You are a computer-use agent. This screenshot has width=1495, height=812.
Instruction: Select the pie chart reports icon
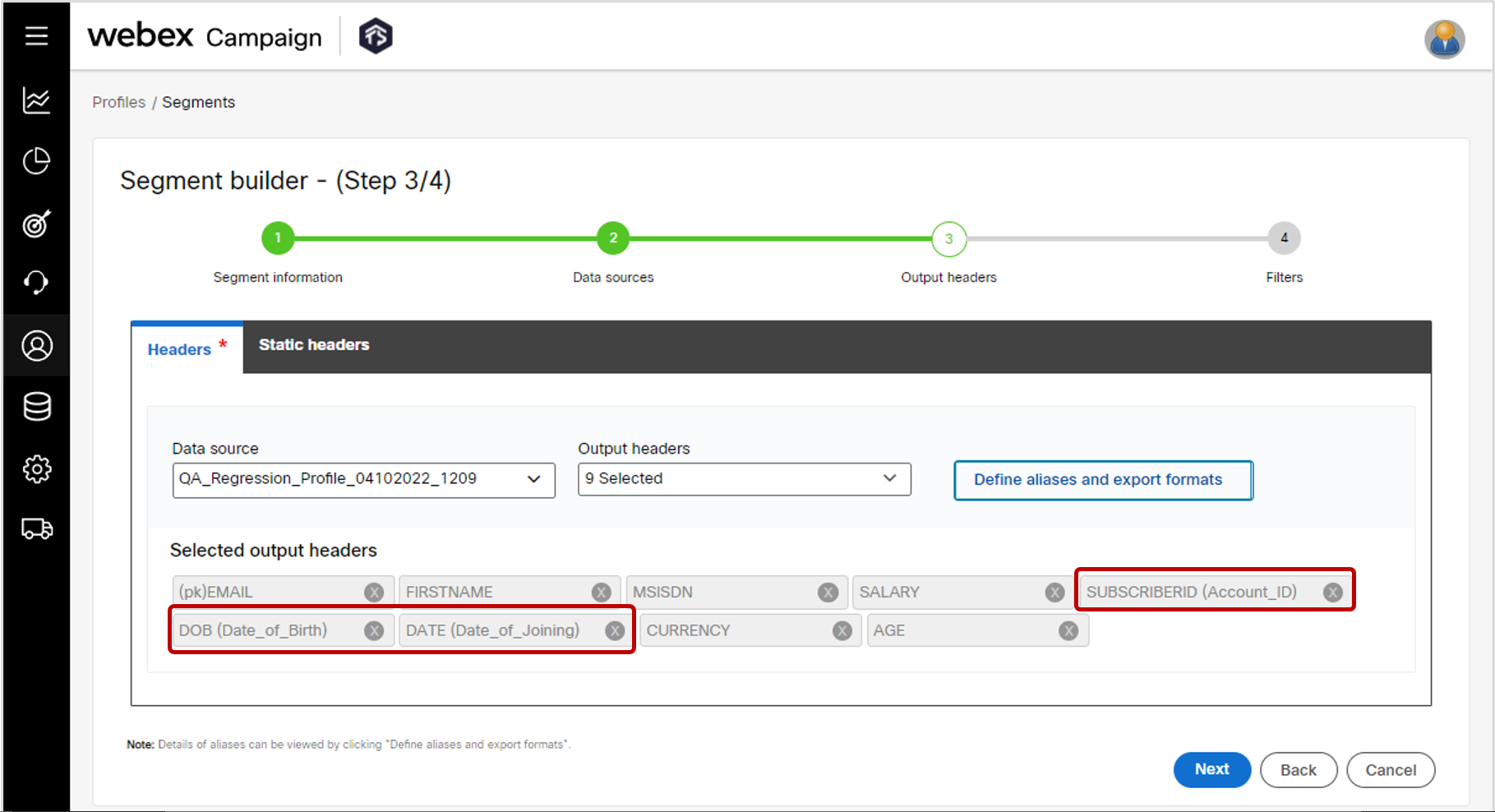pos(36,162)
